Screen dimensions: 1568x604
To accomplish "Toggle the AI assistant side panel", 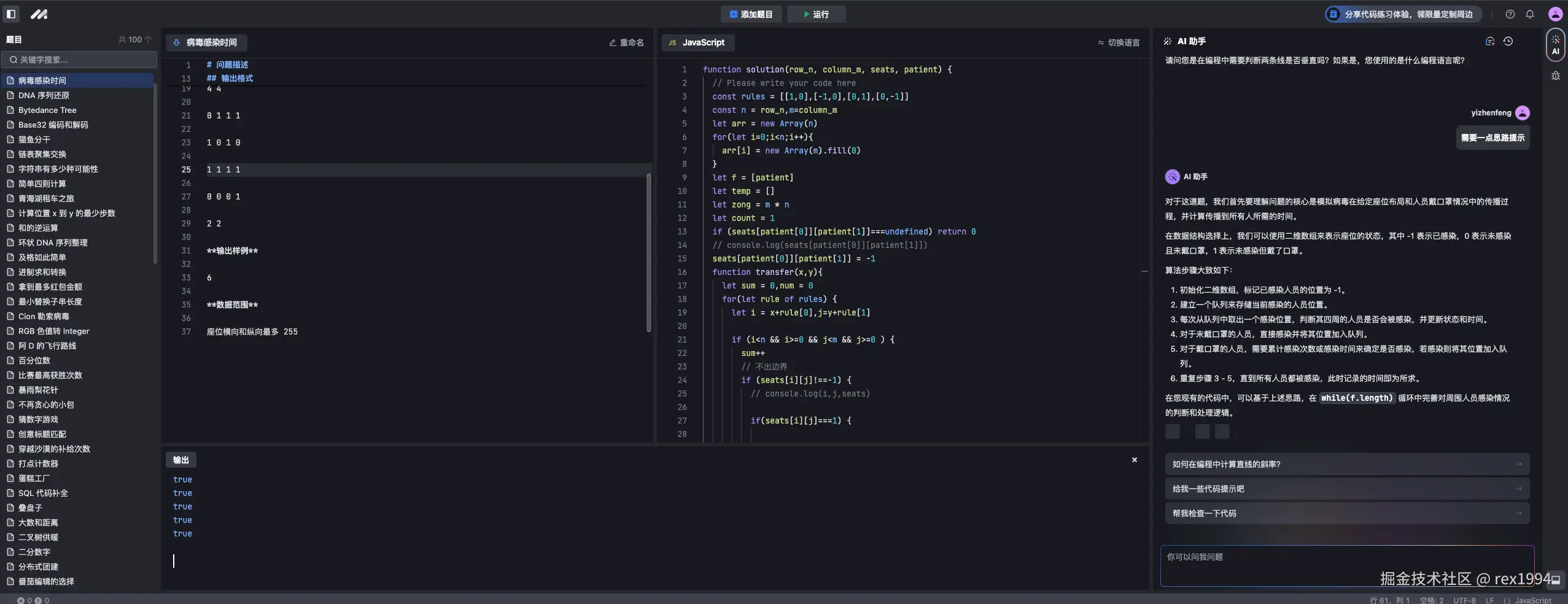I will click(1555, 45).
